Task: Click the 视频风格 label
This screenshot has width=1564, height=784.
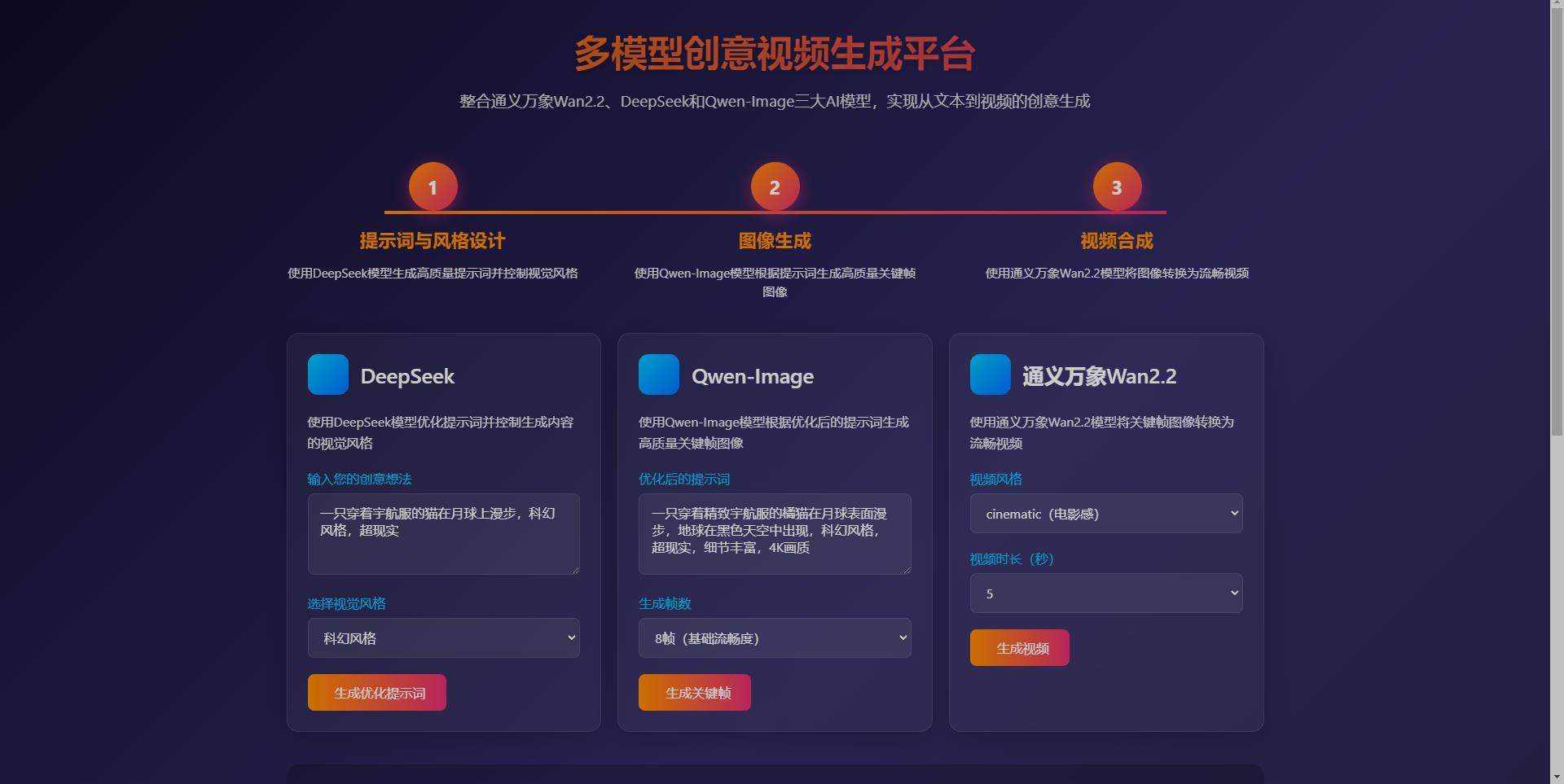Action: (x=995, y=480)
